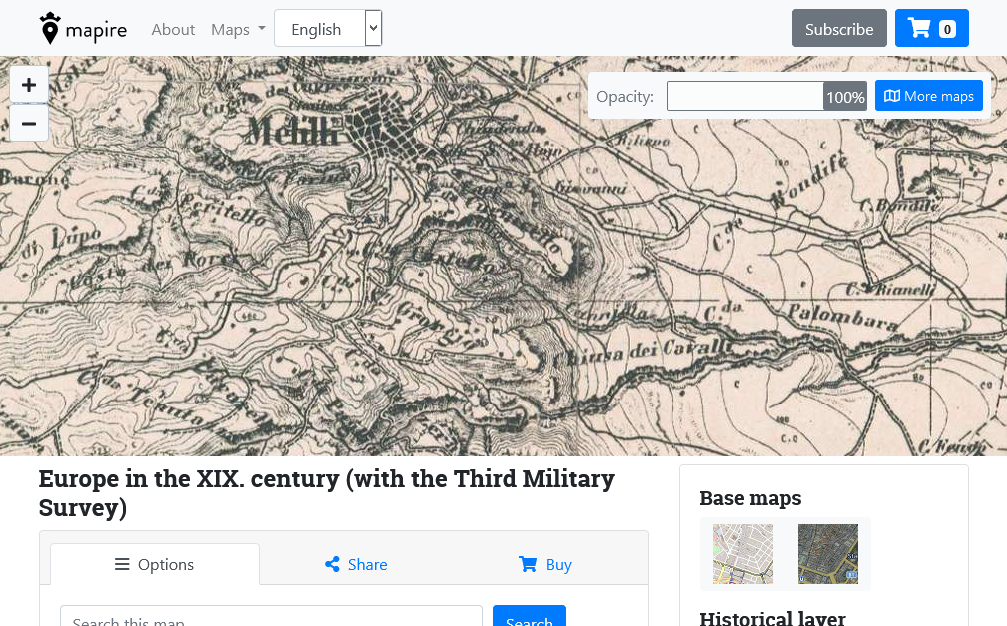Switch to the Options tab
The image size is (1007, 626).
[x=155, y=565]
